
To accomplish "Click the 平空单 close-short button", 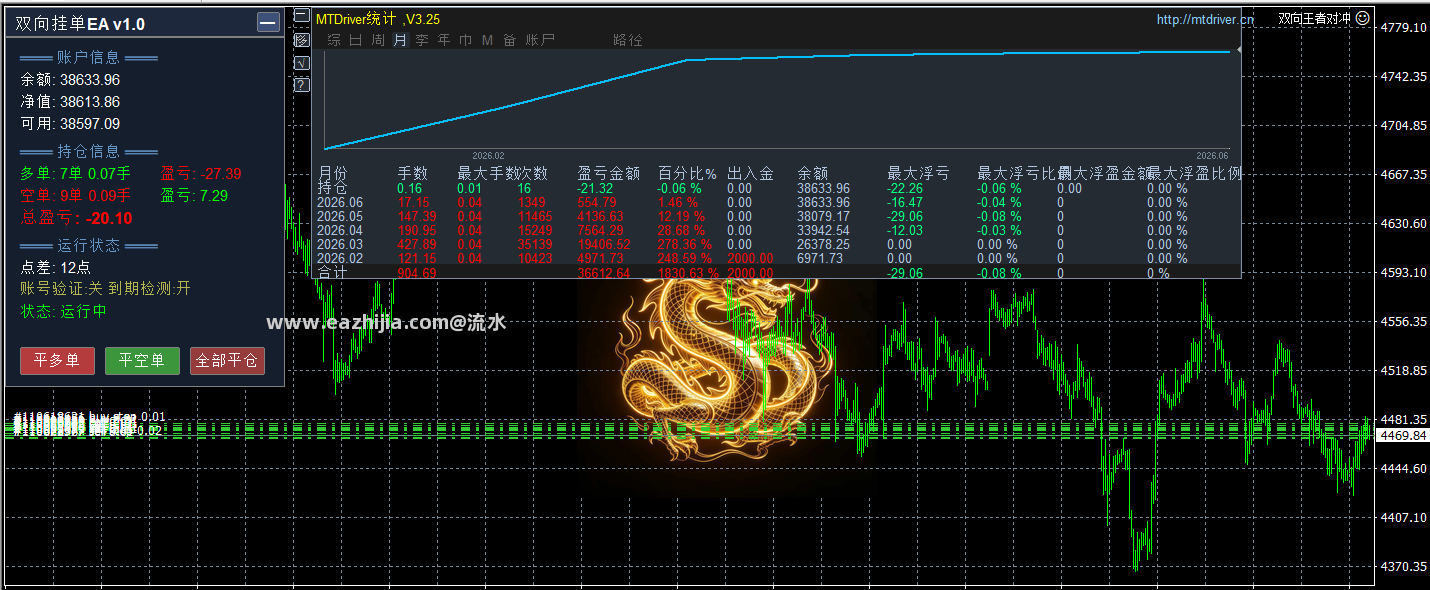I will pos(142,361).
